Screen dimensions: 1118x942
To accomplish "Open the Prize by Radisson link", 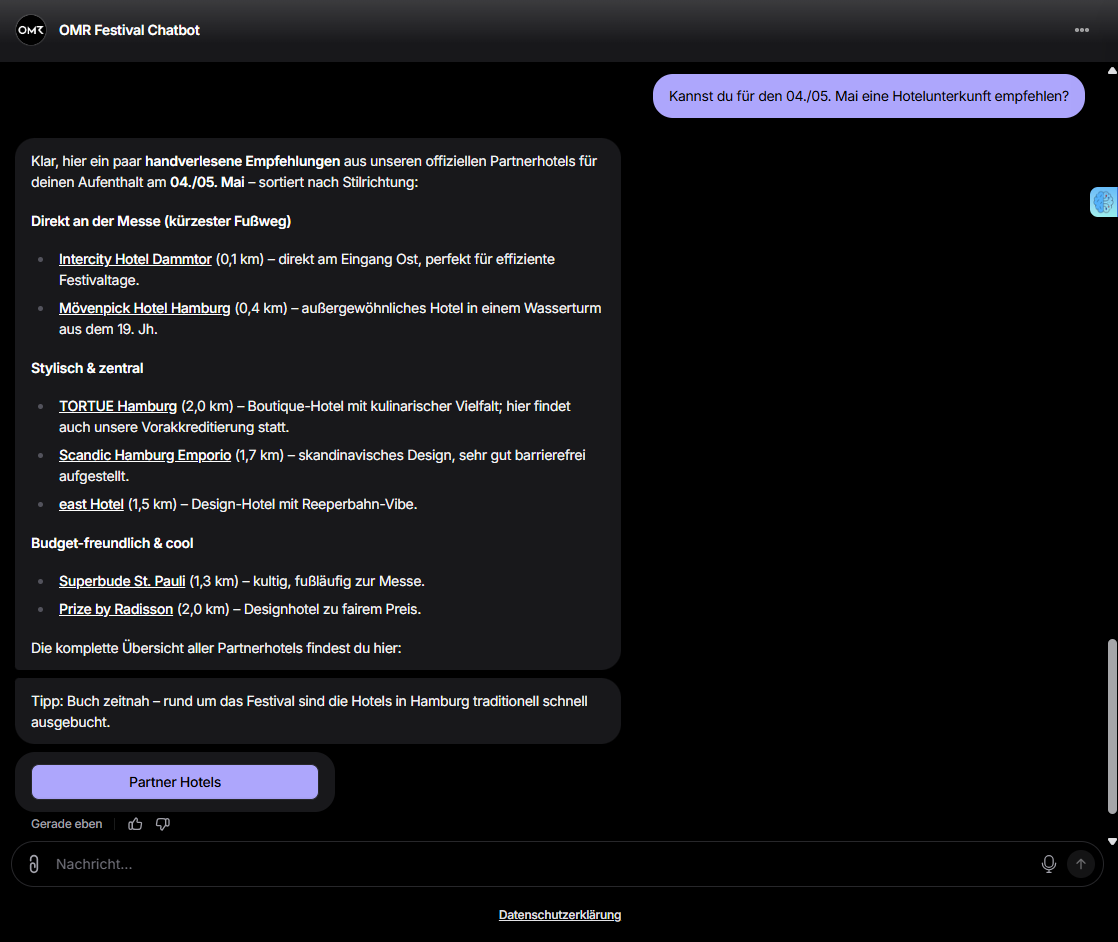I will [116, 609].
